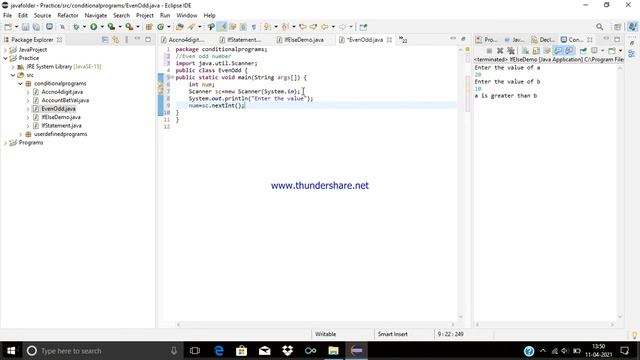Toggle Scroll Lock in Console
640x360 pixels.
coord(536,51)
